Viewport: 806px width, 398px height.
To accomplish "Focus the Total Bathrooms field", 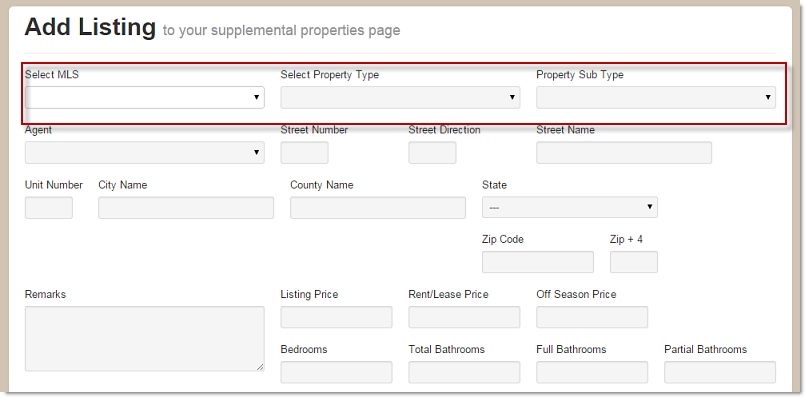I will pyautogui.click(x=464, y=372).
